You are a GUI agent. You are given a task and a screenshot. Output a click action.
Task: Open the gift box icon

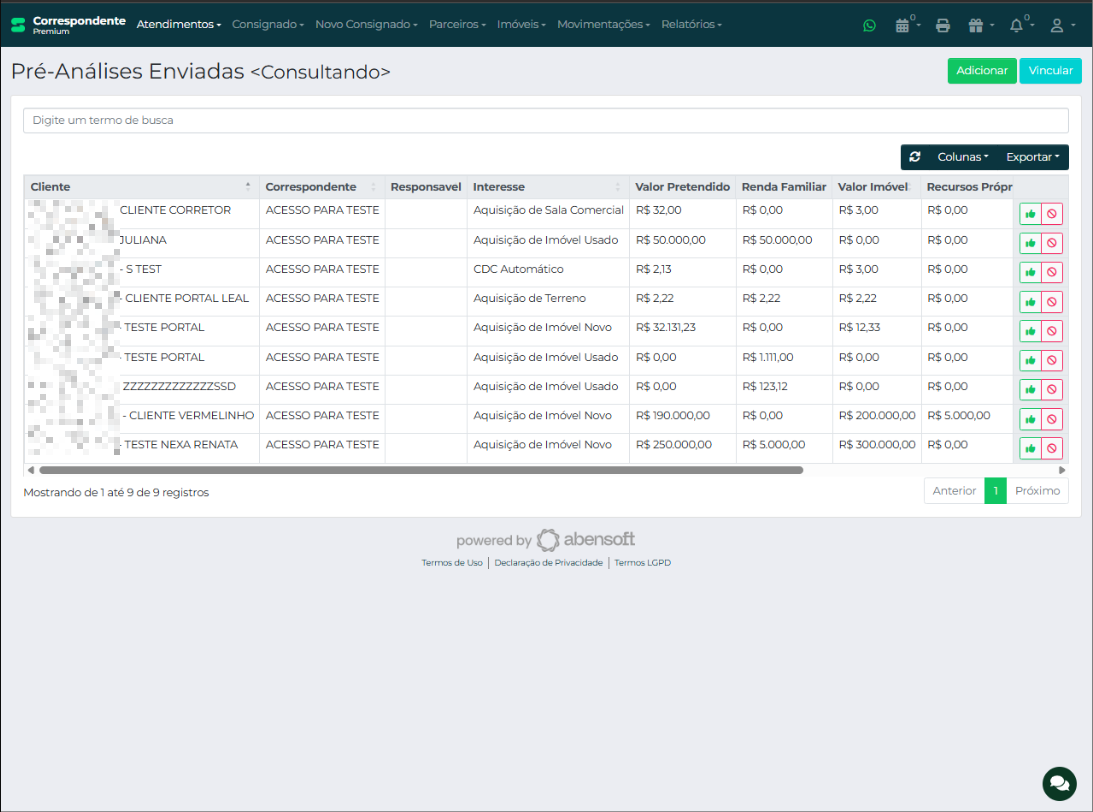tap(976, 25)
